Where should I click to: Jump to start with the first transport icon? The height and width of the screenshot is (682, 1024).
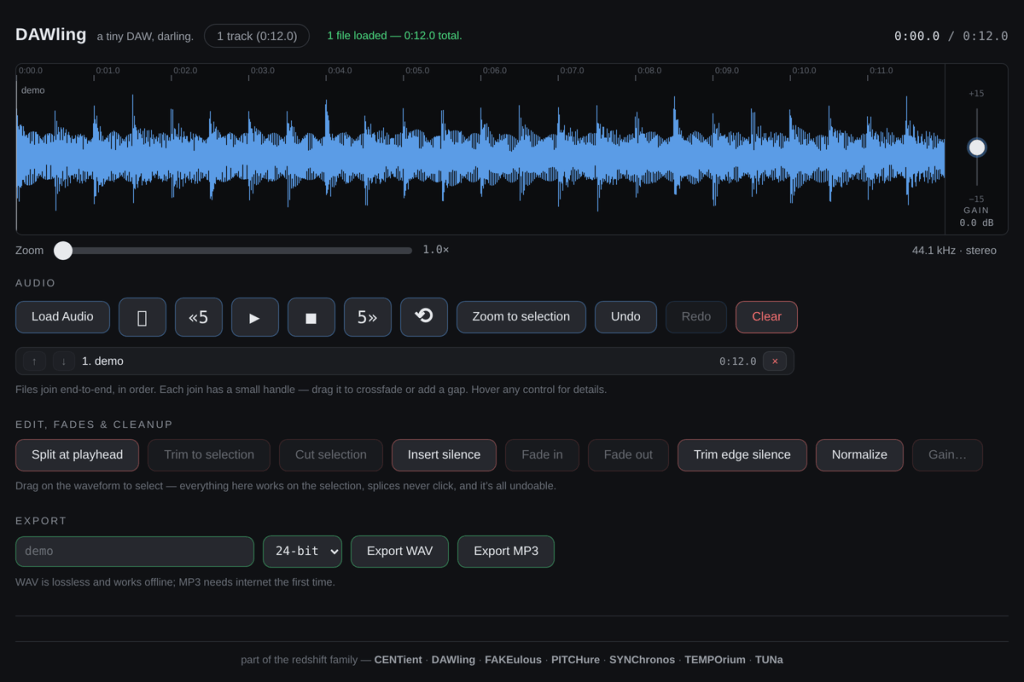click(x=142, y=317)
